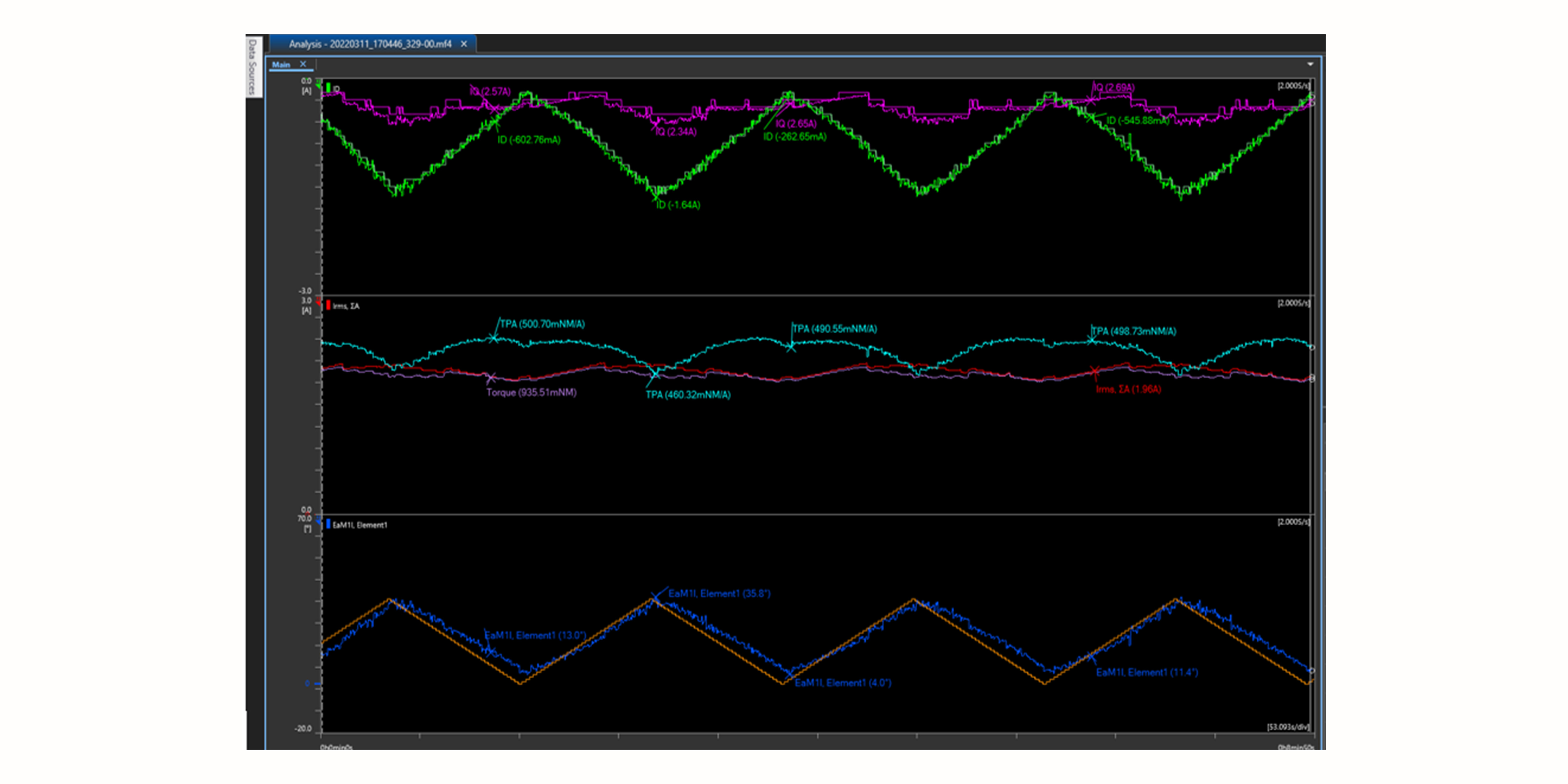This screenshot has height=784, width=1568.
Task: Select the EaM1I Element1 (35.8°) peak marker
Action: point(655,598)
